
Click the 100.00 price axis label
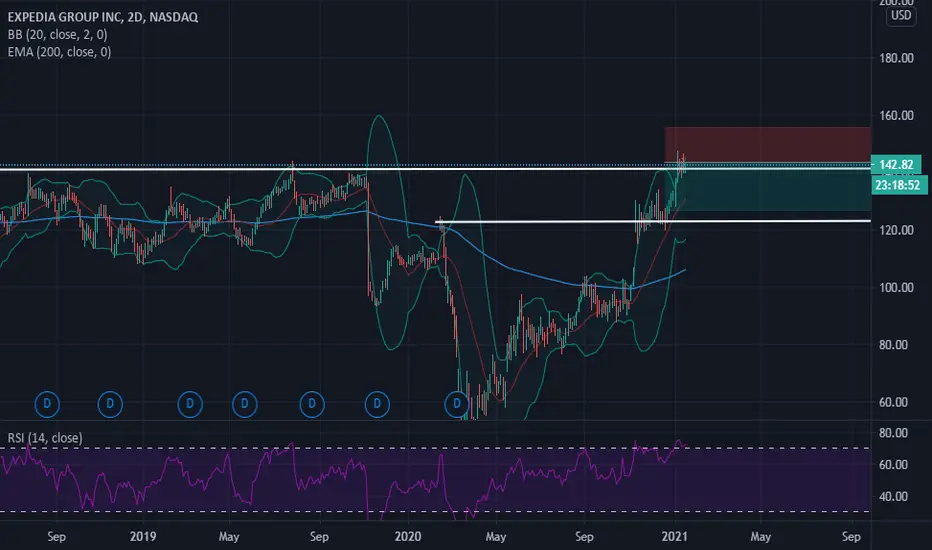tap(896, 287)
